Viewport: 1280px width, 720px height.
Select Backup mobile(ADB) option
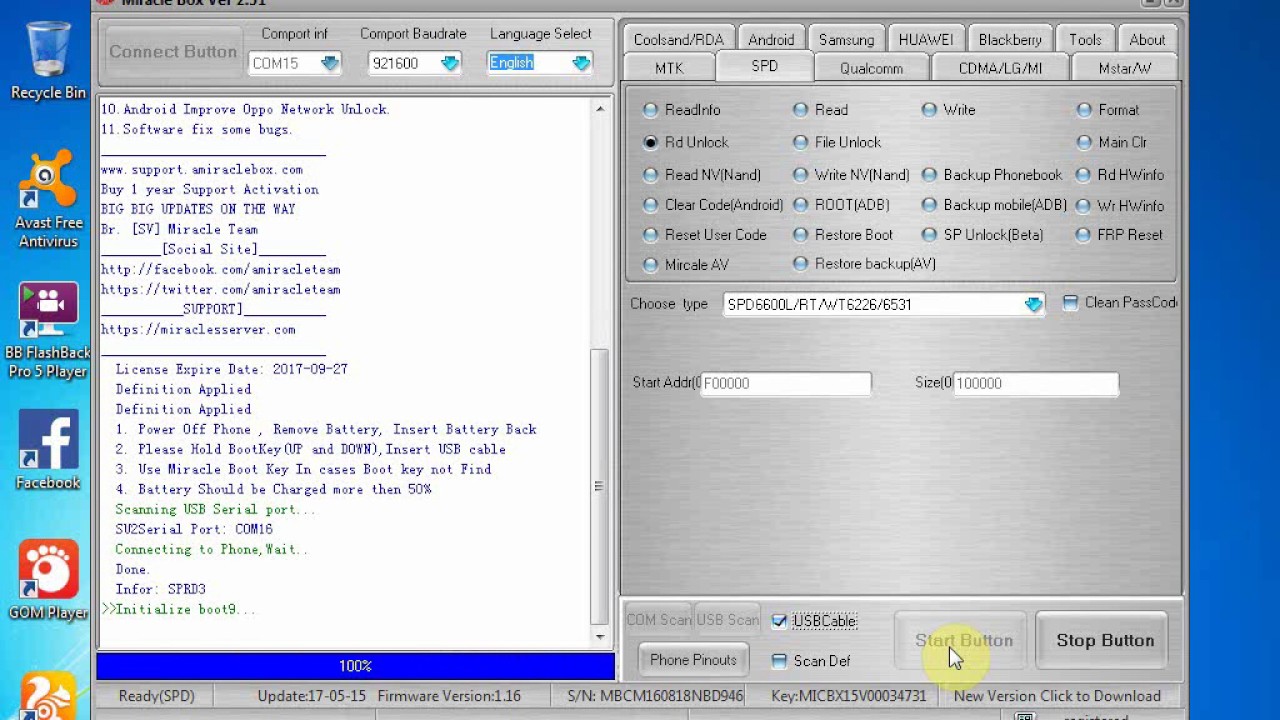(x=994, y=205)
